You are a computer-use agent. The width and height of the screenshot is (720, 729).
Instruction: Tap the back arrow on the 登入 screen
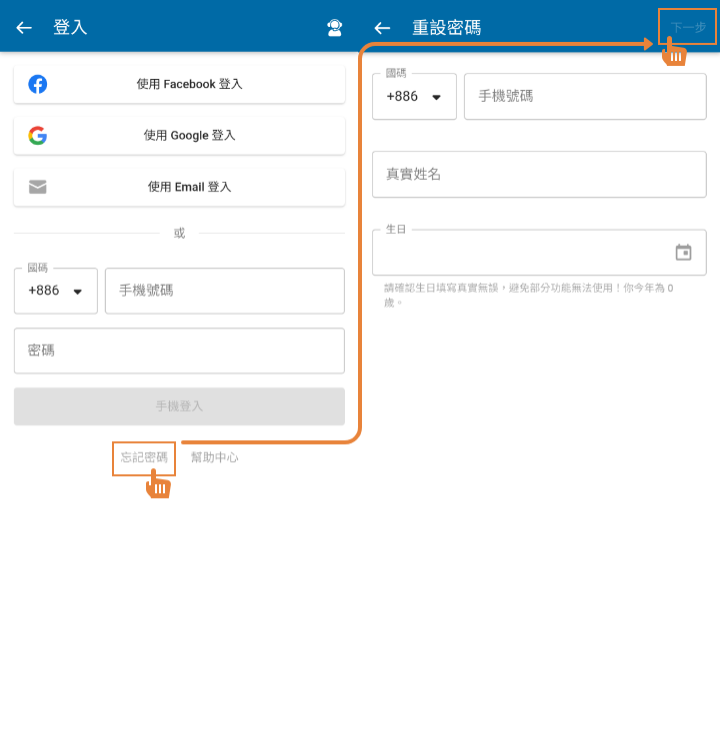[x=24, y=28]
